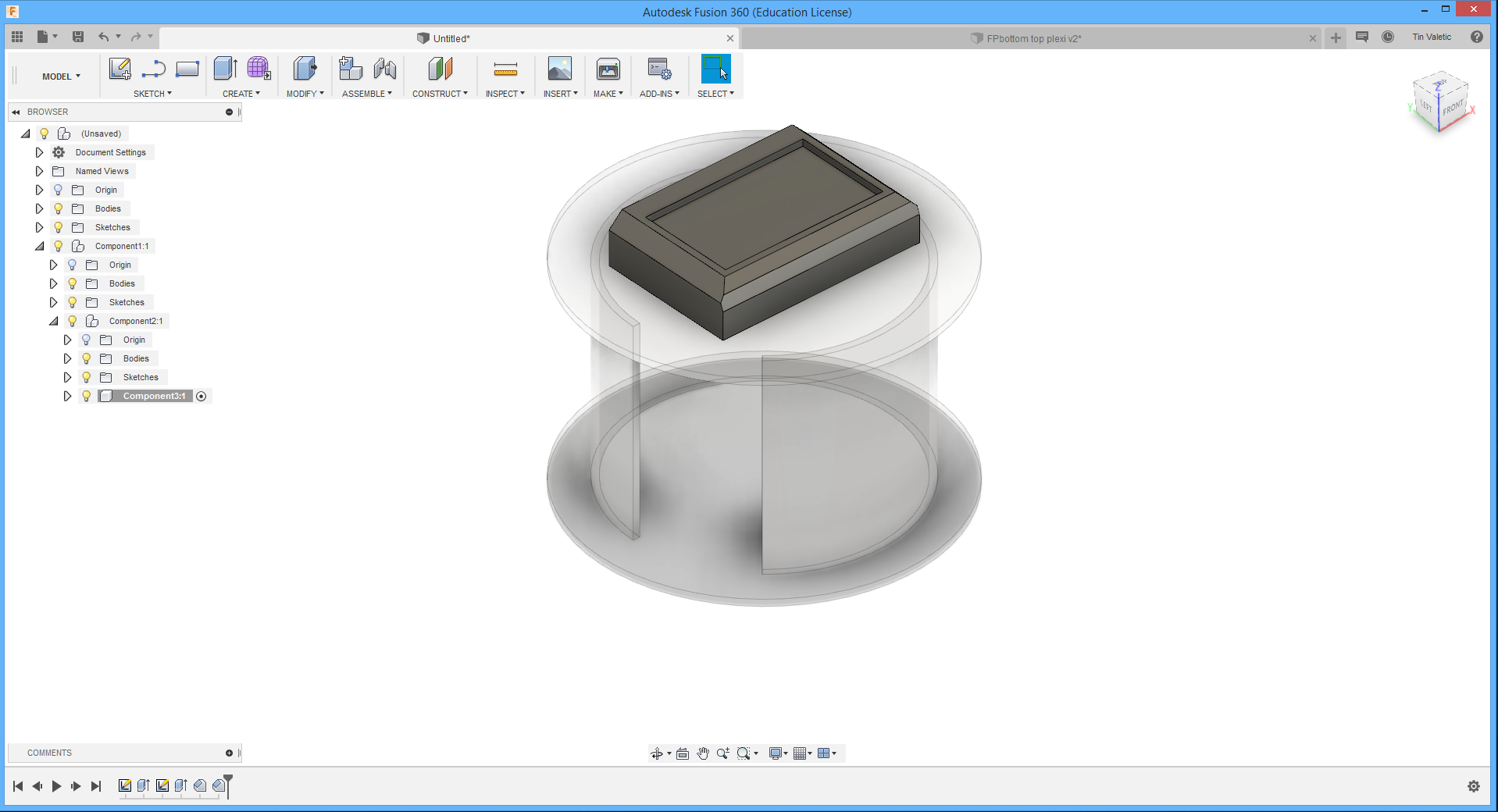Image resolution: width=1498 pixels, height=812 pixels.
Task: Collapse the Component1:1 tree node
Action: point(39,246)
